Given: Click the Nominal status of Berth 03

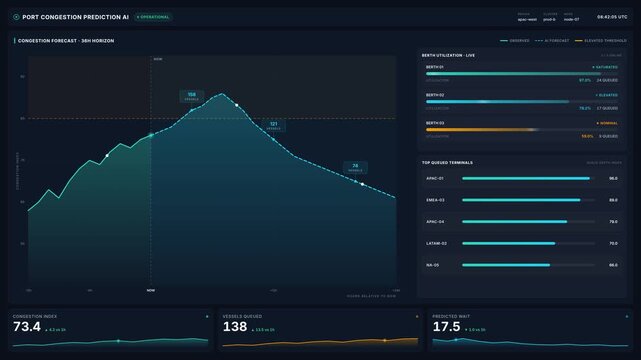Looking at the screenshot, I should (607, 123).
